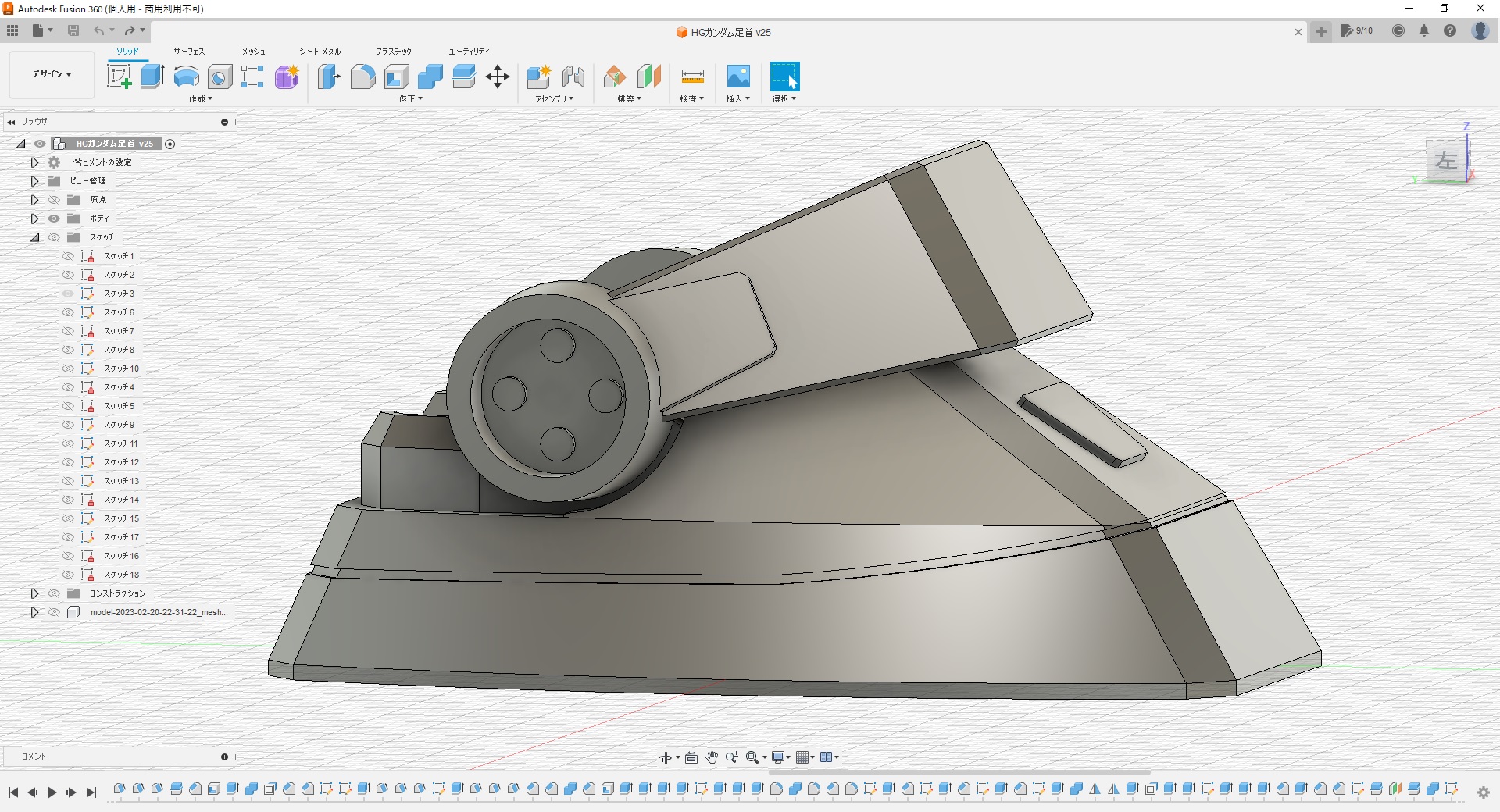Image resolution: width=1500 pixels, height=812 pixels.
Task: Expand the ボディ folder in browser
Action: pyautogui.click(x=34, y=219)
